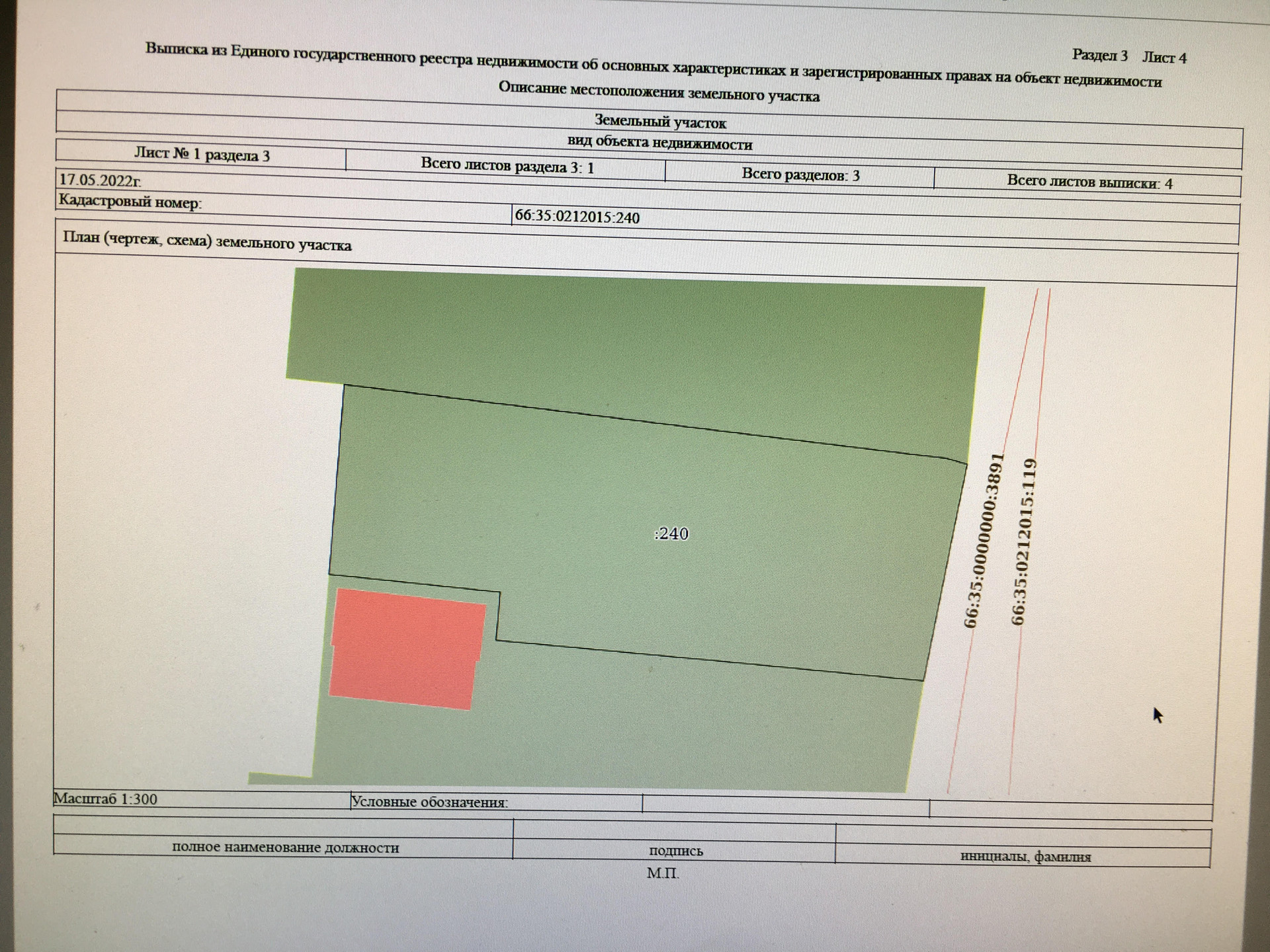Click the red building rectangle on plan
1270x952 pixels.
click(407, 648)
